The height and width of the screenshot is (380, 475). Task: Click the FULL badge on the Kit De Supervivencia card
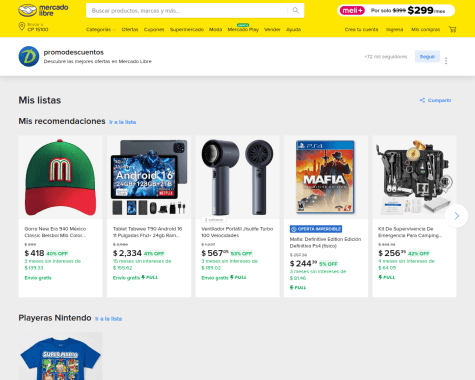click(387, 277)
